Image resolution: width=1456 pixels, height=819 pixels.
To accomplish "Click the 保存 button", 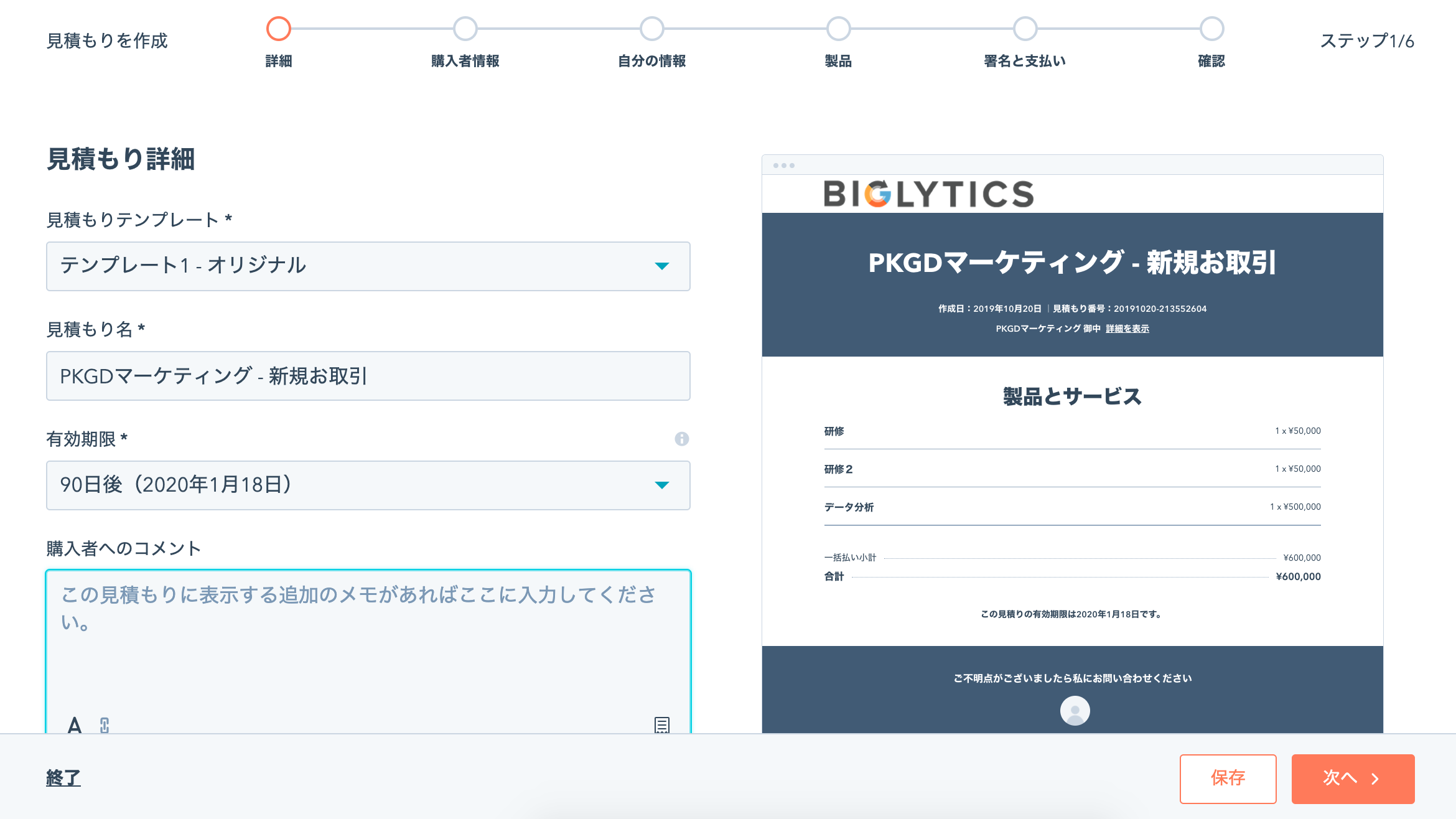I will 1228,779.
